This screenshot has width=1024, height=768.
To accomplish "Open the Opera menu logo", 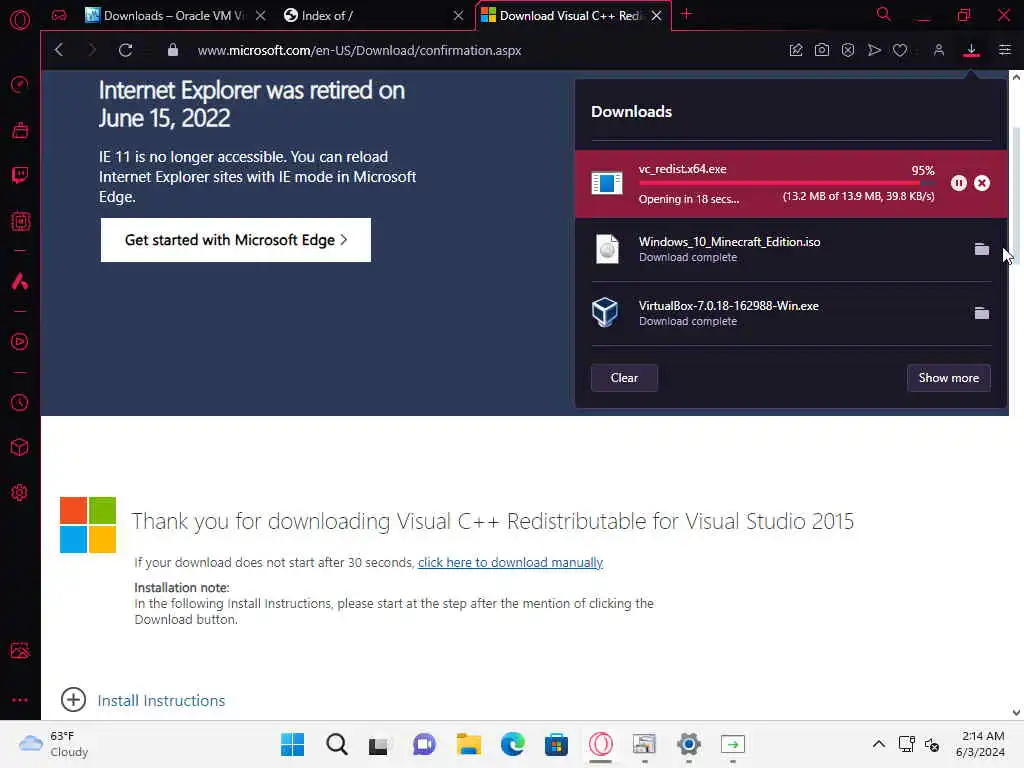I will pyautogui.click(x=20, y=20).
